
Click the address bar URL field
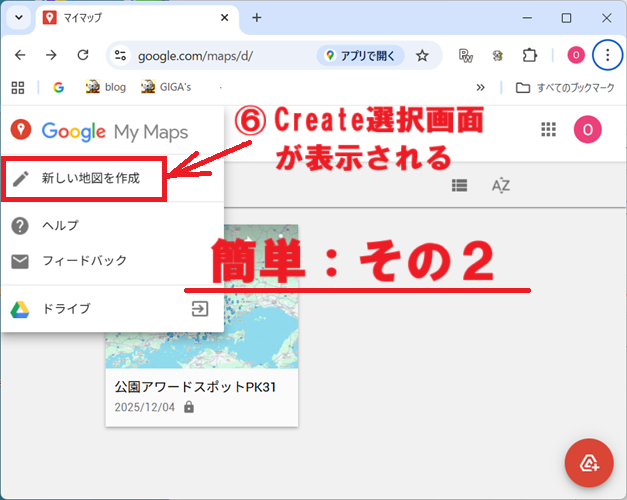(220, 55)
